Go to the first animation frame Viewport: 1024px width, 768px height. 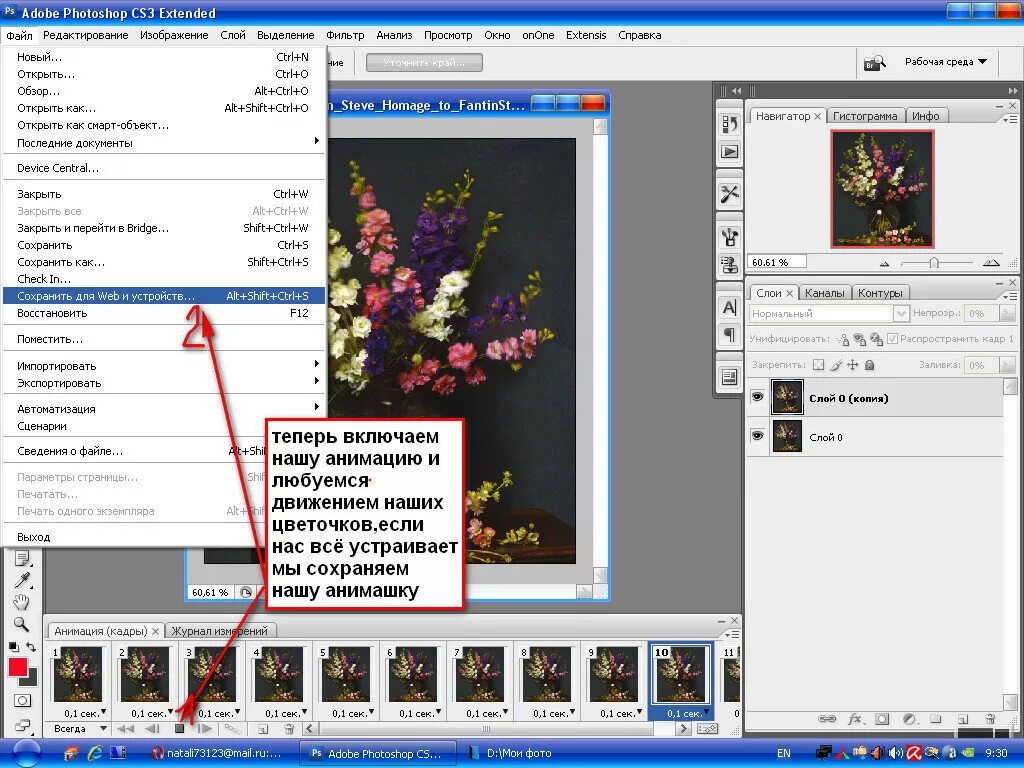pyautogui.click(x=125, y=729)
